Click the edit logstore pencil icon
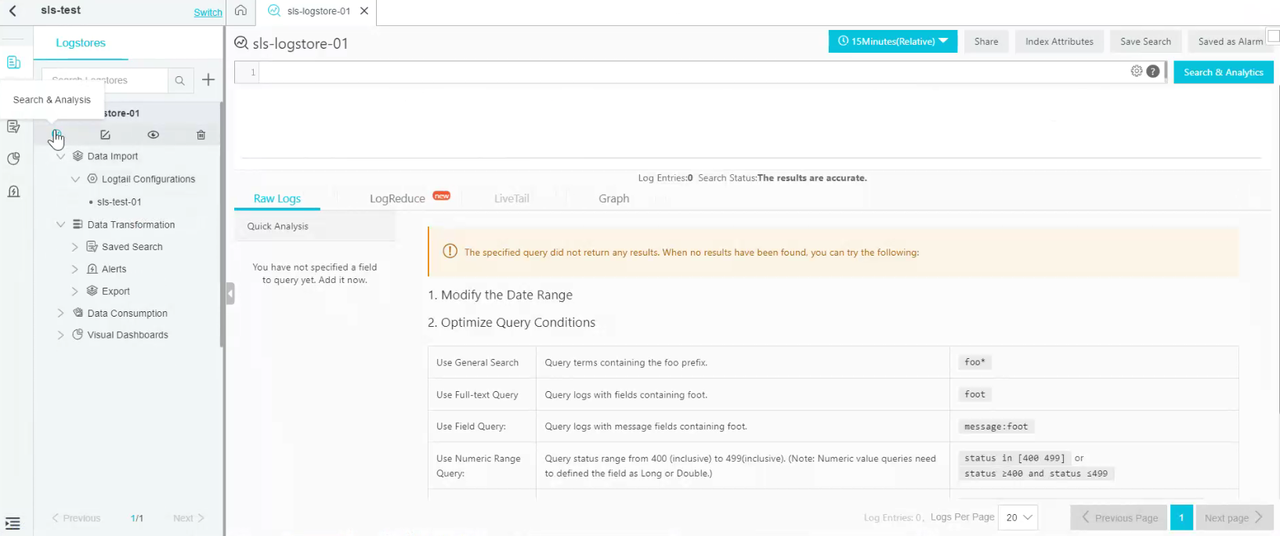1280x536 pixels. point(105,135)
